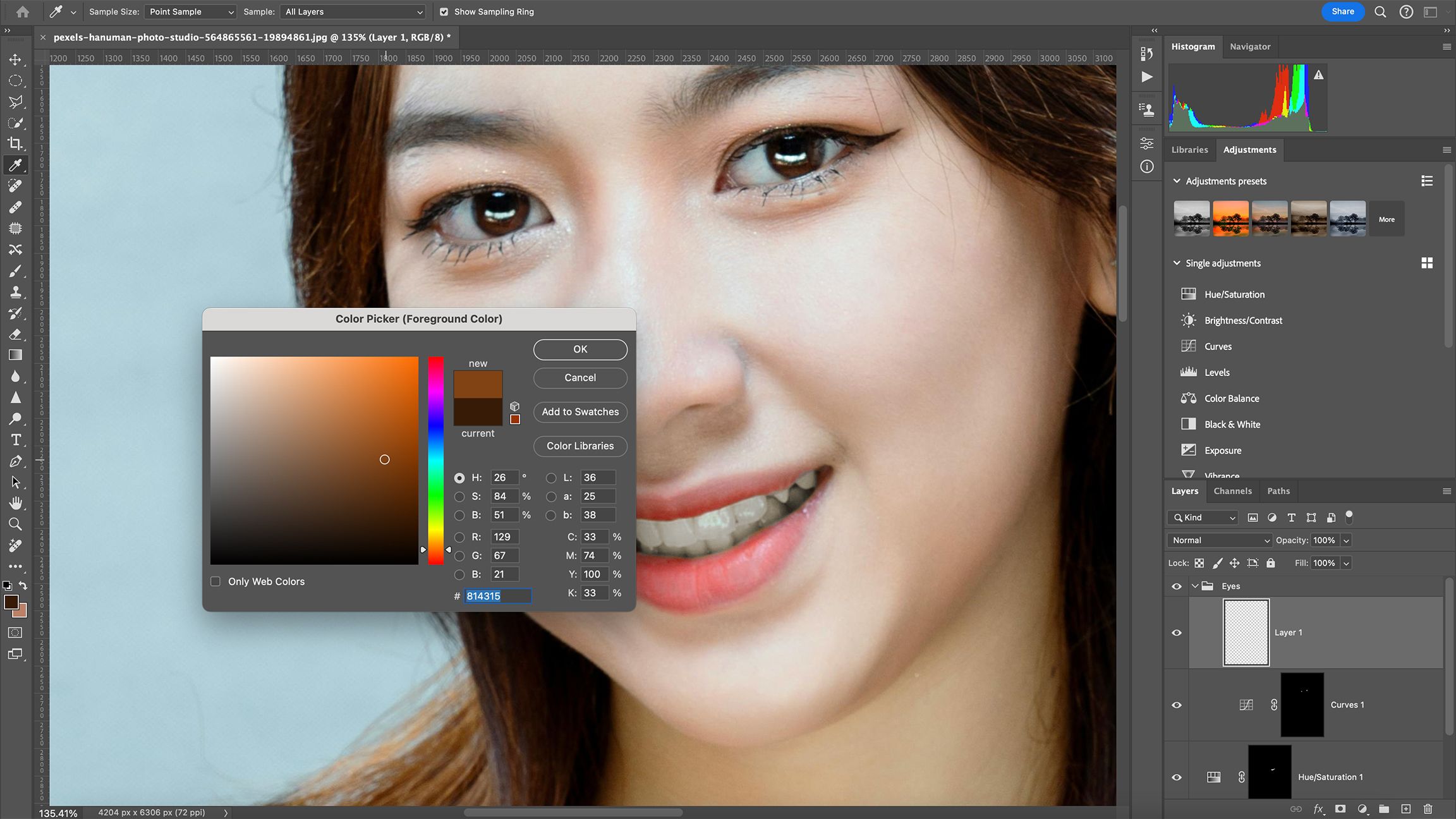Select the L lightness radio button
The height and width of the screenshot is (819, 1456).
(551, 478)
